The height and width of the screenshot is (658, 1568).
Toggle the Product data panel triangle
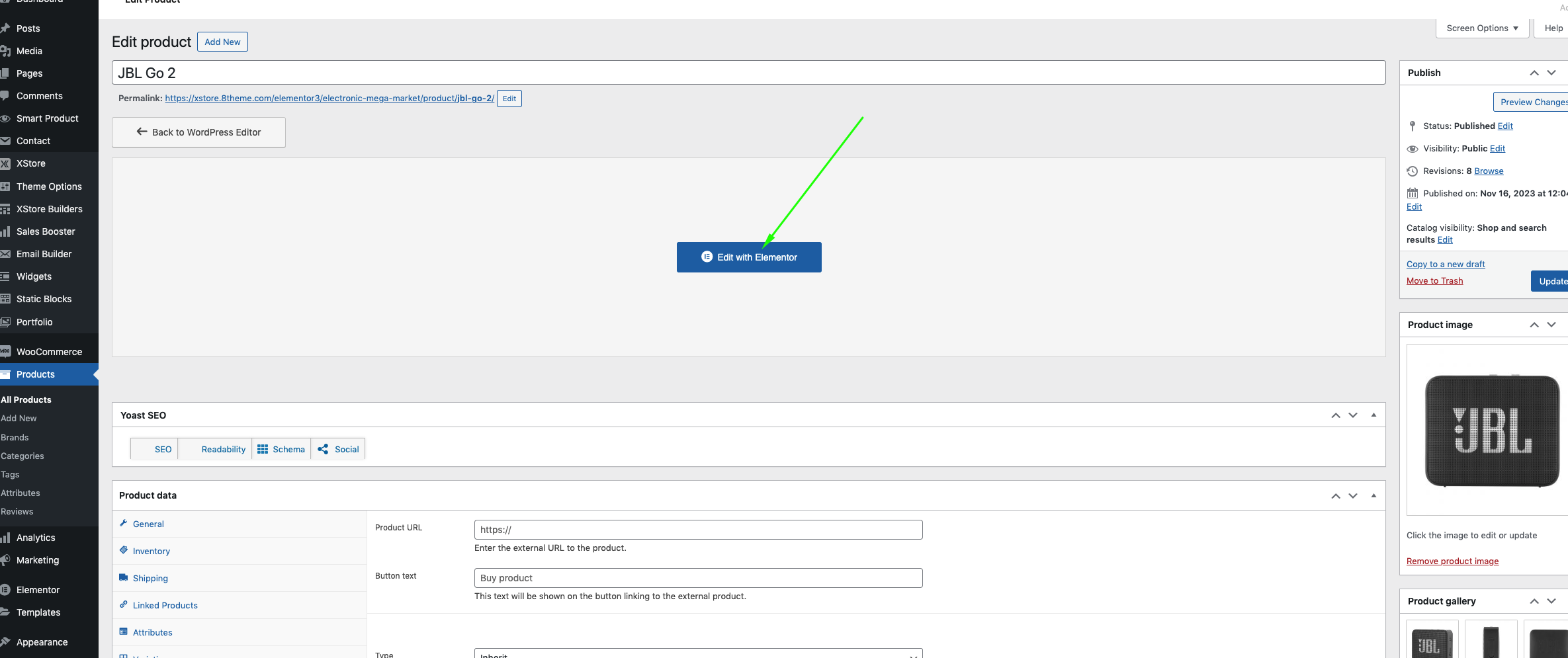click(1373, 495)
